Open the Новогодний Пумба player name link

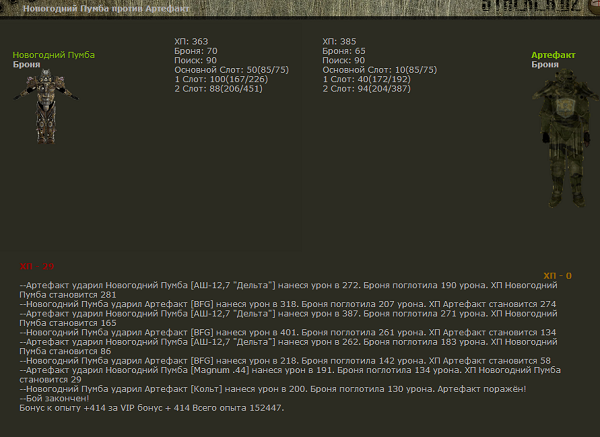coord(53,55)
